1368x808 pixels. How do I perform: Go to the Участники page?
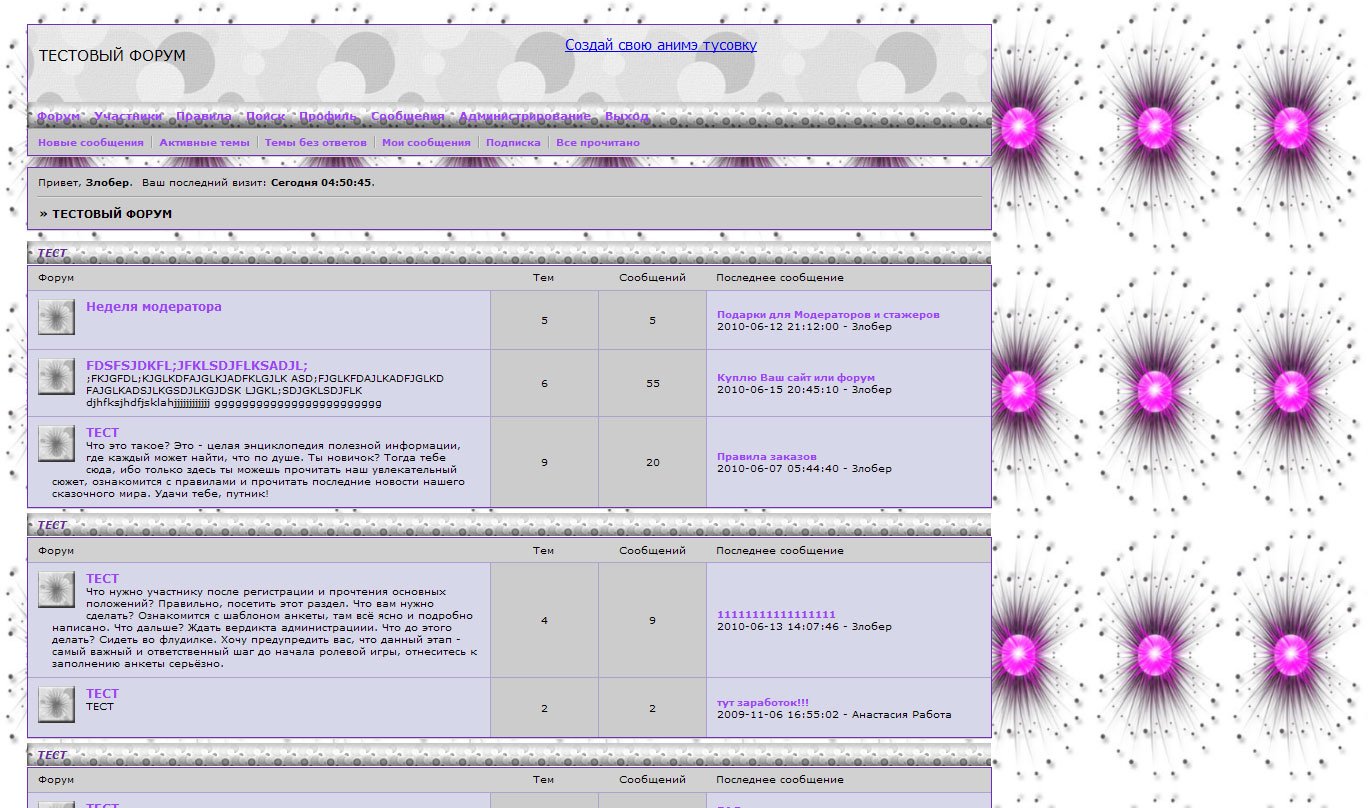[128, 116]
